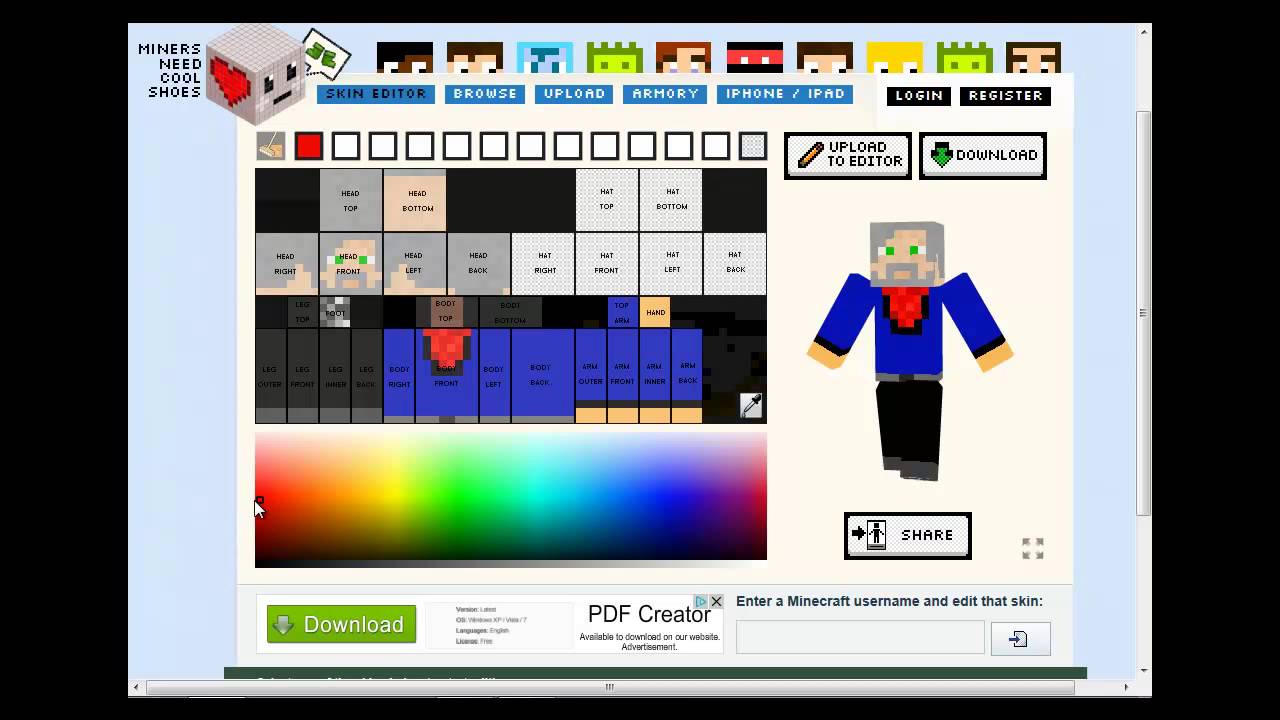Click the horizontal page scrollbar thumb
The image size is (1280, 720).
[x=610, y=687]
